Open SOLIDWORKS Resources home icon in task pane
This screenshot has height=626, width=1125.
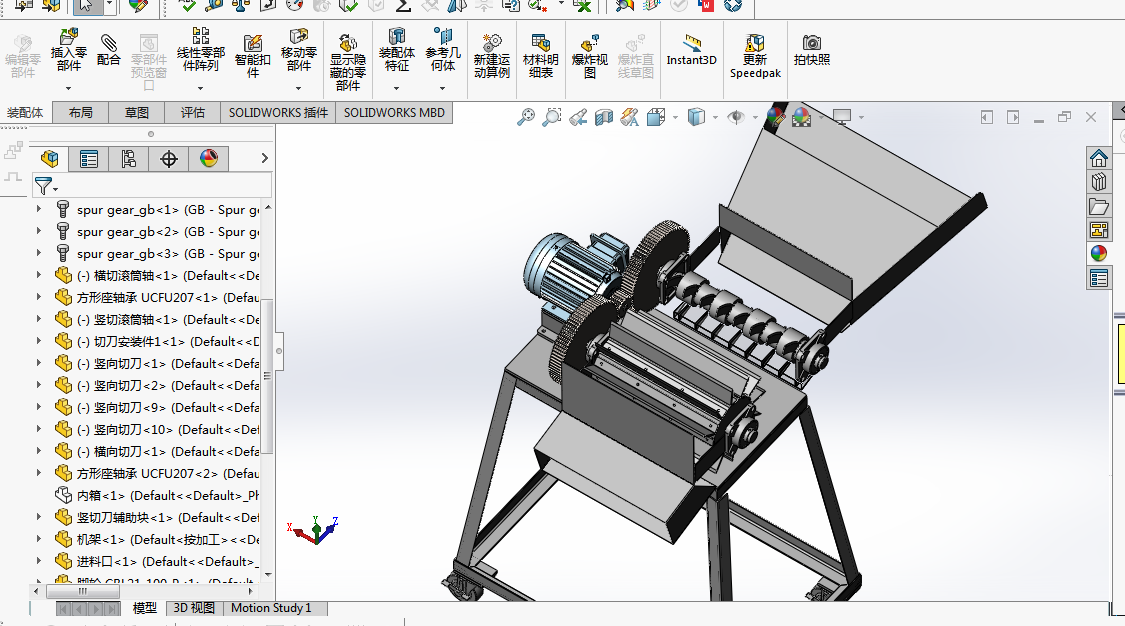(1098, 158)
